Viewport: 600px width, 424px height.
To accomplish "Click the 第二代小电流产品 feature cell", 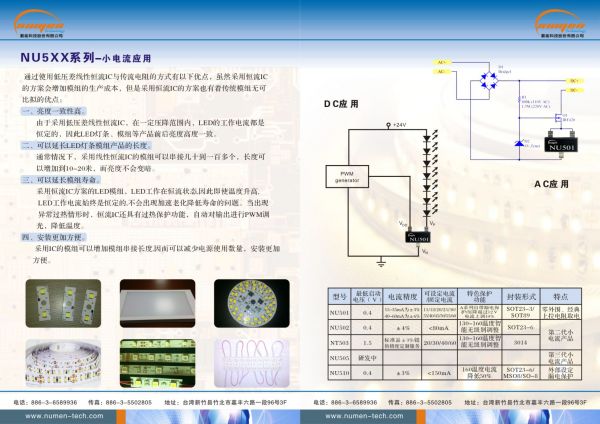I will coord(561,335).
